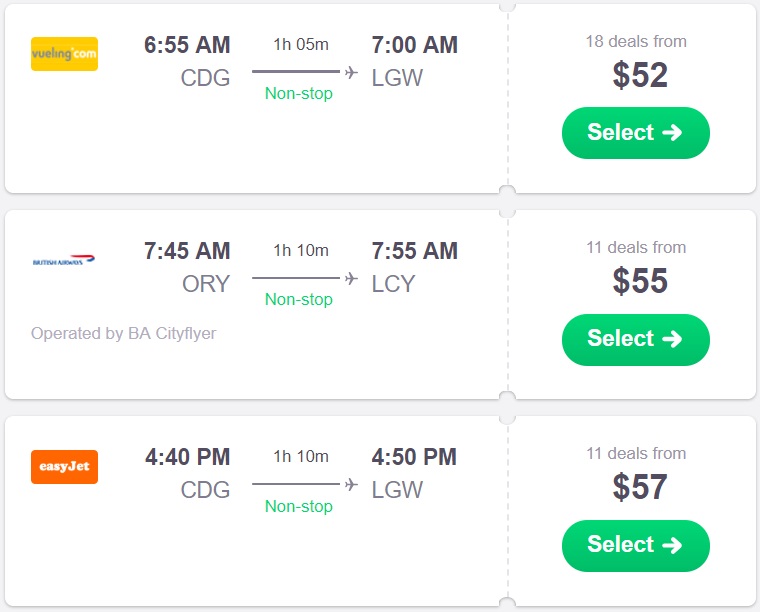Click the 1h 05m duration label
The image size is (760, 612).
pyautogui.click(x=300, y=44)
